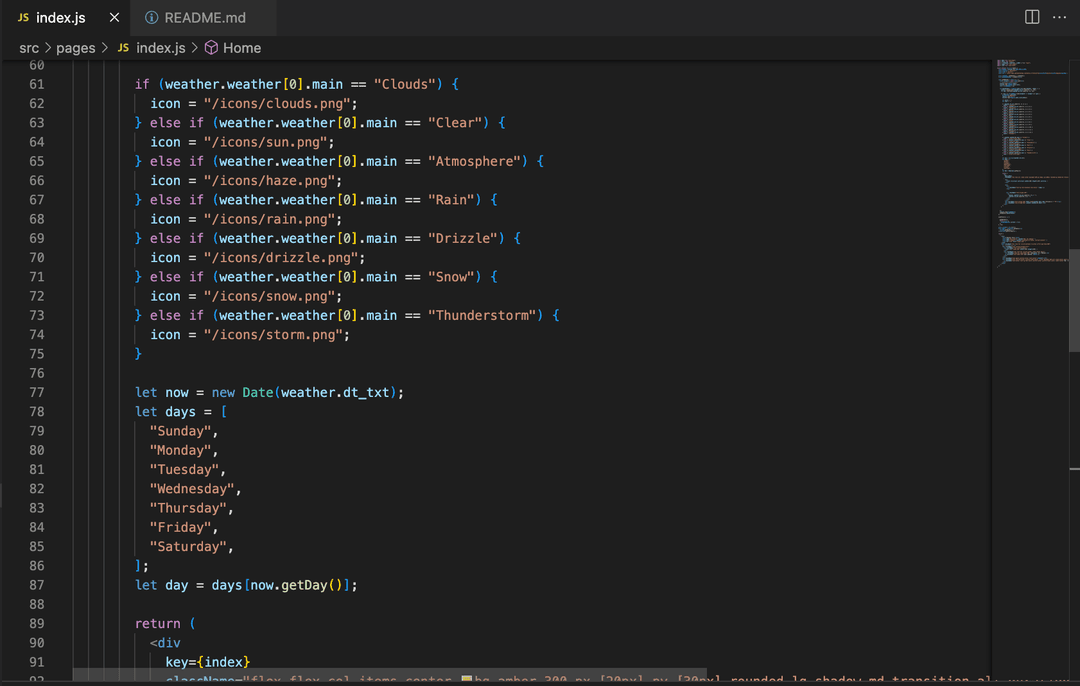
Task: Click the vertical scrollbar thumb
Action: [1074, 300]
